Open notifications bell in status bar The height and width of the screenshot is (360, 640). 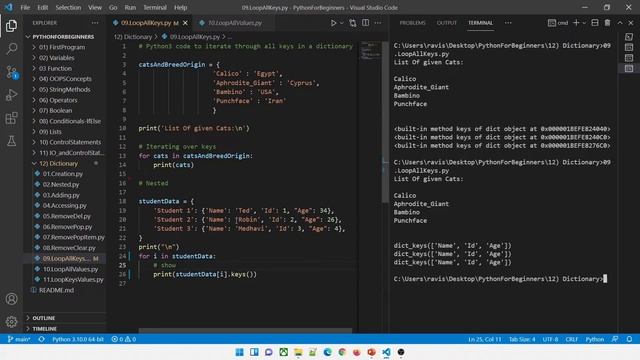click(x=629, y=339)
